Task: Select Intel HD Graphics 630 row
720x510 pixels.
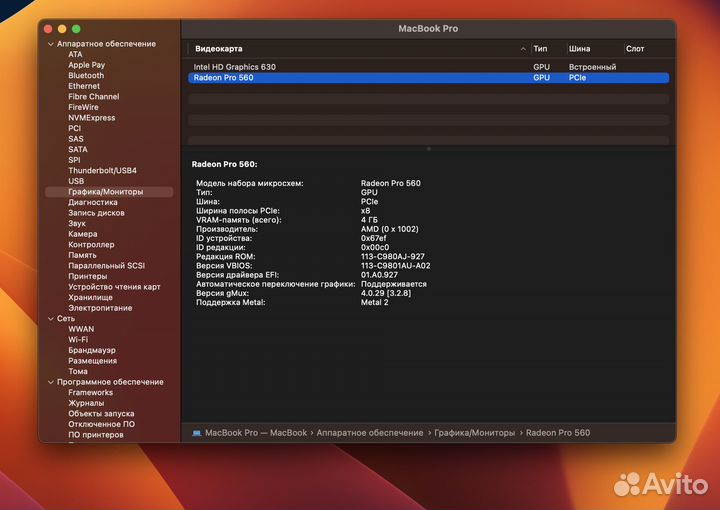Action: click(x=428, y=67)
